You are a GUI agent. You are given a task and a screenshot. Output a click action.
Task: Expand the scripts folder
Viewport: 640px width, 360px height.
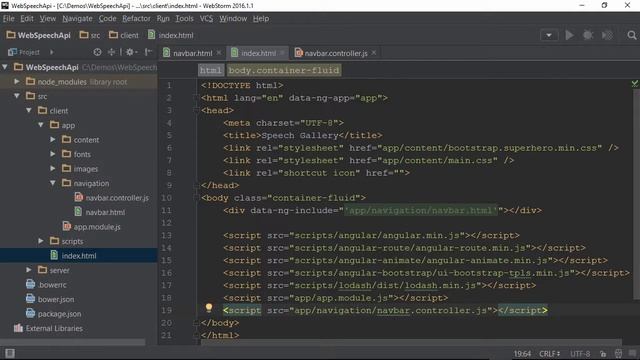point(41,241)
